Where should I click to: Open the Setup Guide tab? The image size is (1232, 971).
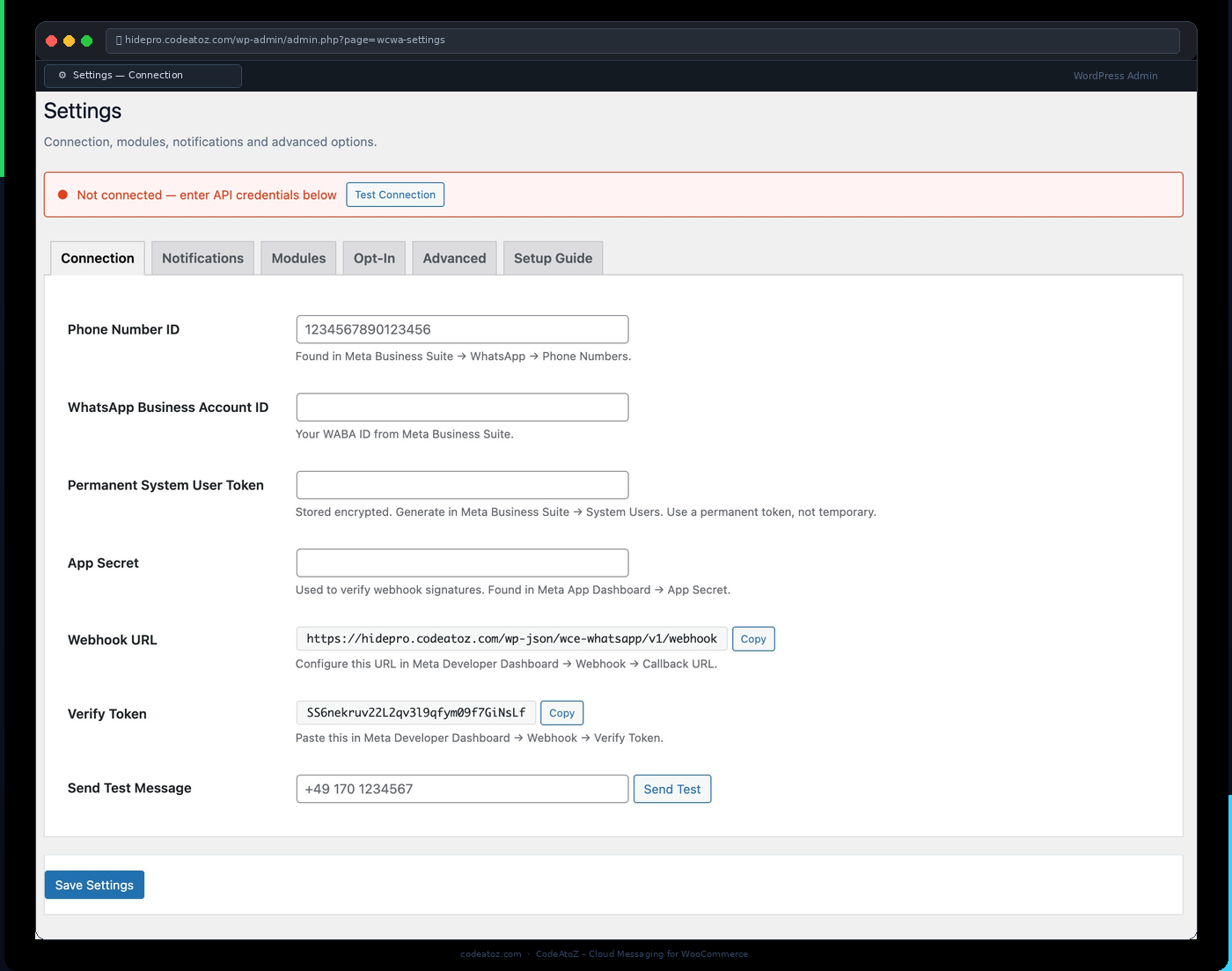click(x=553, y=258)
